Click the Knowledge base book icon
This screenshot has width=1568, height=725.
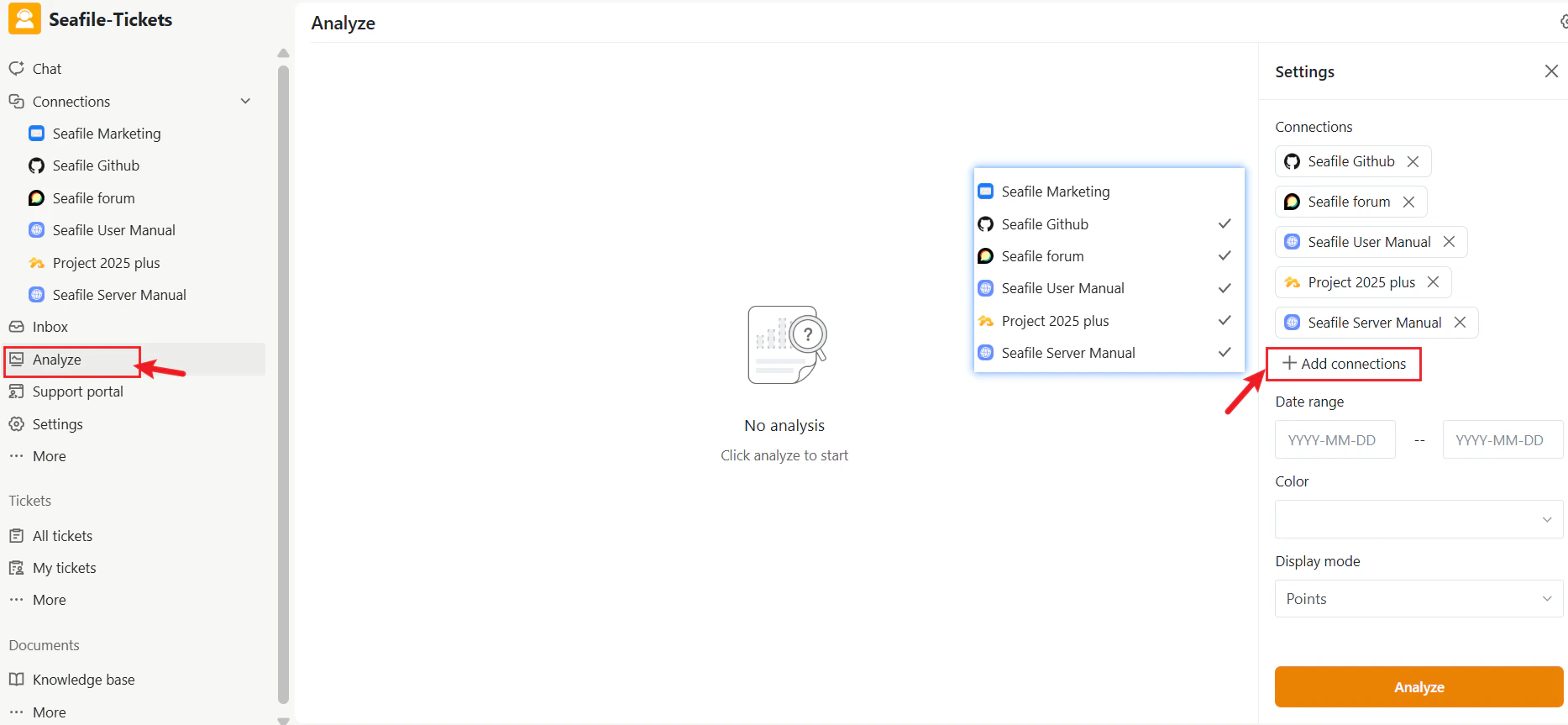(x=16, y=679)
